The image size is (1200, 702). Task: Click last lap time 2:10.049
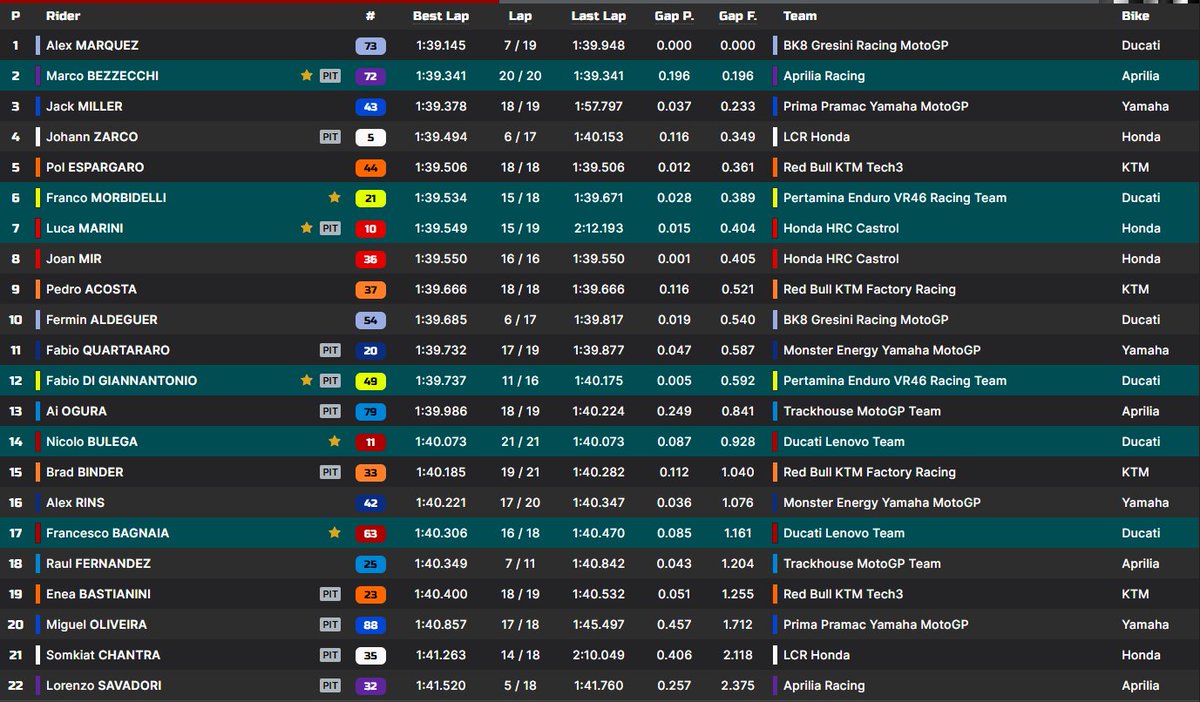point(598,655)
